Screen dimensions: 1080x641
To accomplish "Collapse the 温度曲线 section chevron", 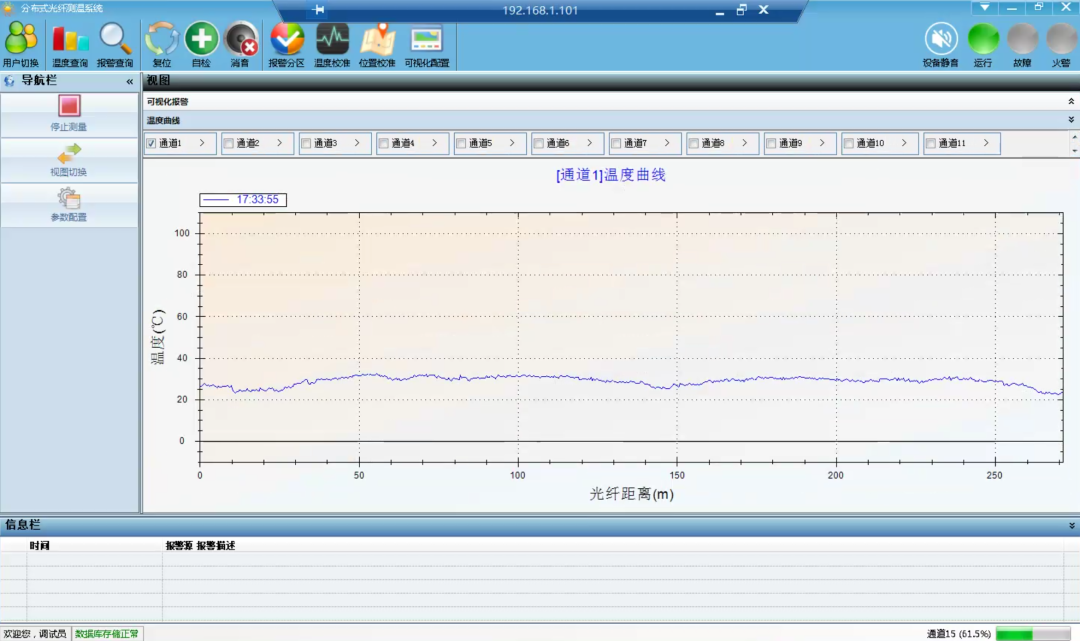I will point(1071,120).
